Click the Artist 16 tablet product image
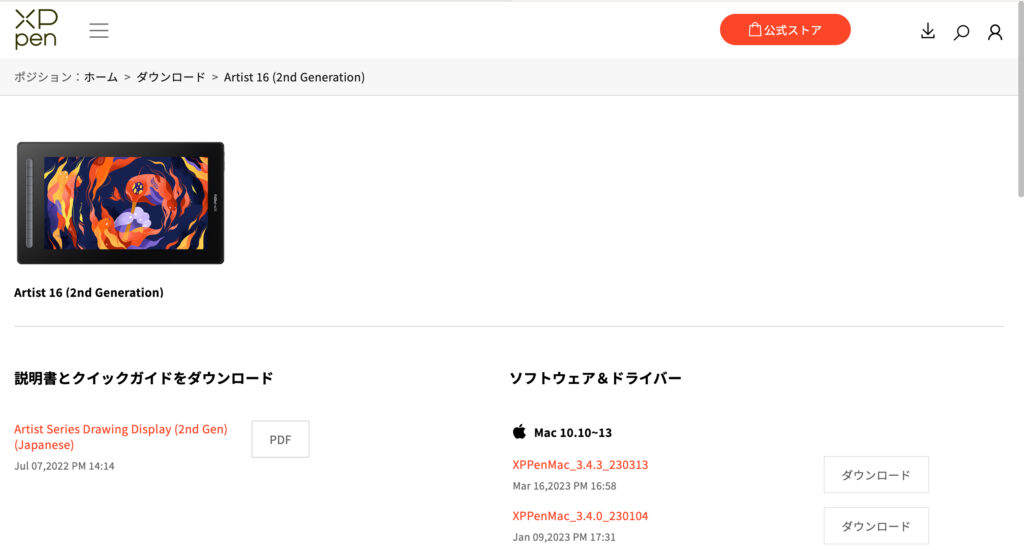Screen dimensions: 1024x550 (120, 202)
